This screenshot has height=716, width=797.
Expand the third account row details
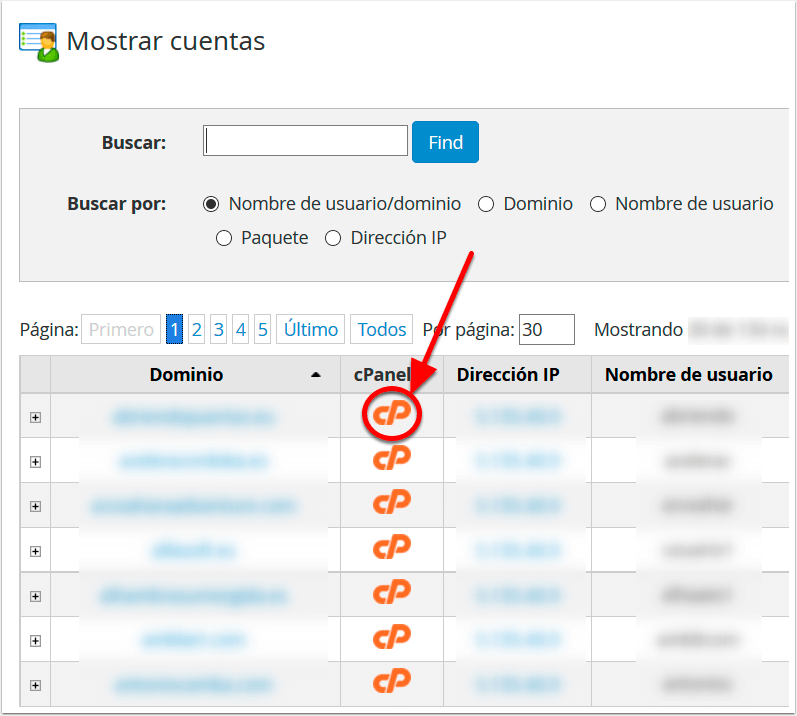coord(35,507)
